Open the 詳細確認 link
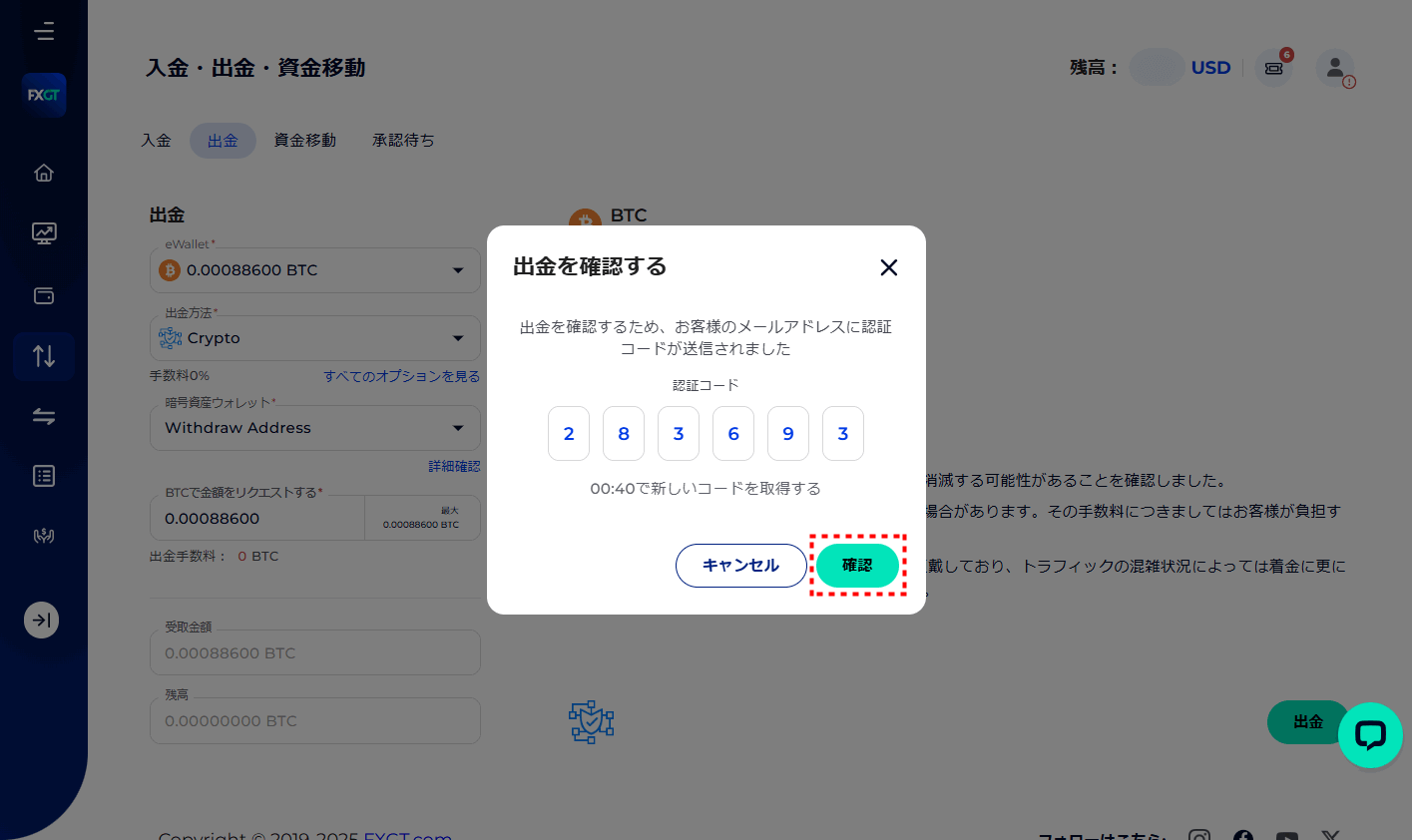This screenshot has height=840, width=1412. pyautogui.click(x=454, y=466)
